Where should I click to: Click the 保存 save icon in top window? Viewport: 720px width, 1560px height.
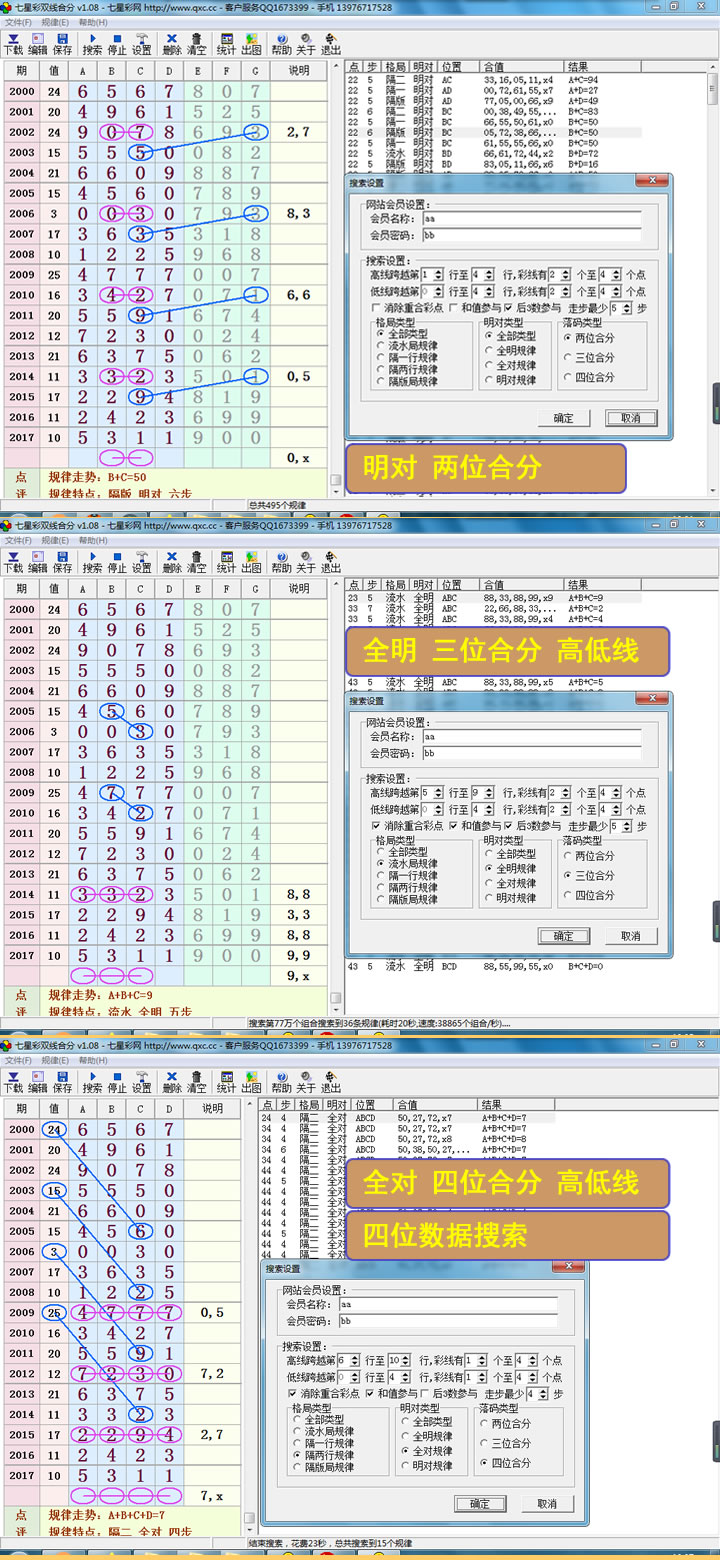pos(62,43)
